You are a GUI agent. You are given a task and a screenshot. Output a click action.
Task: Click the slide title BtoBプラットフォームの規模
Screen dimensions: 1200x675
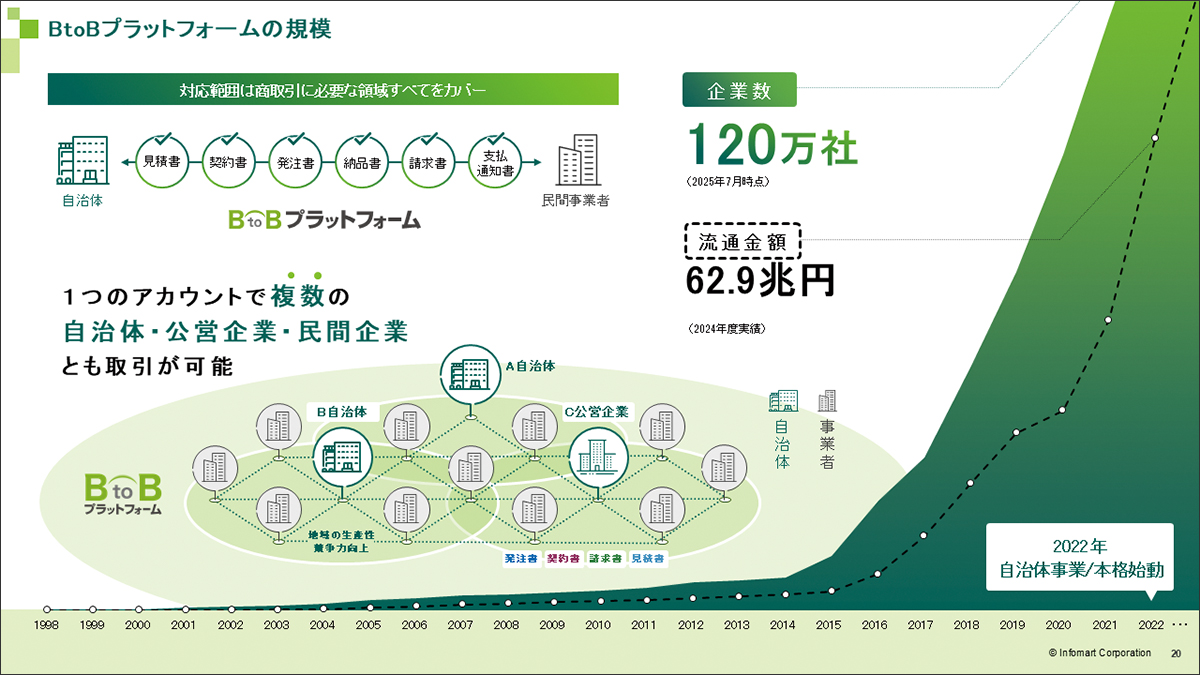point(190,30)
